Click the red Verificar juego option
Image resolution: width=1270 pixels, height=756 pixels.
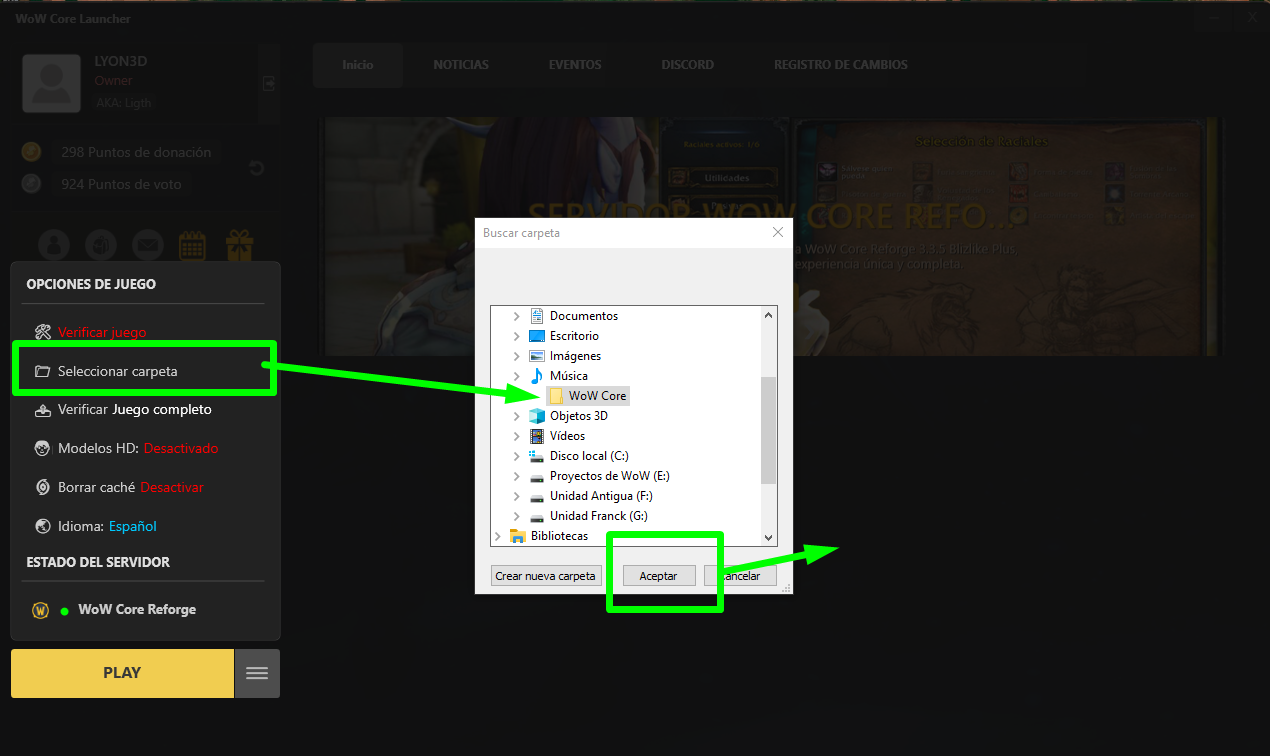click(x=102, y=332)
